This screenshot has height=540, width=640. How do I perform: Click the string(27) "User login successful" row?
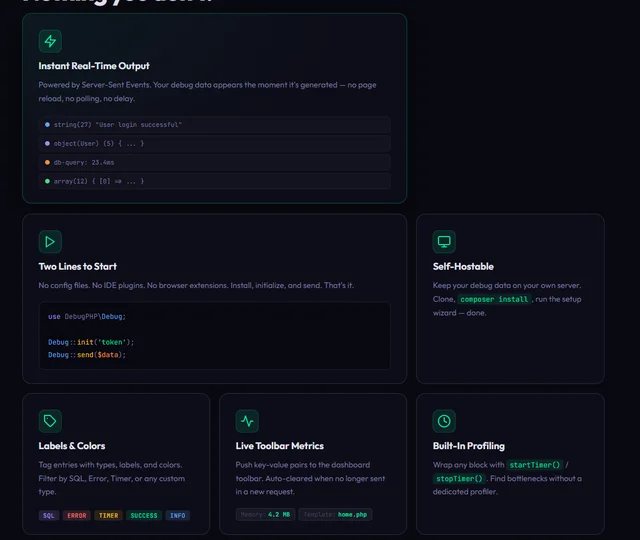[215, 124]
